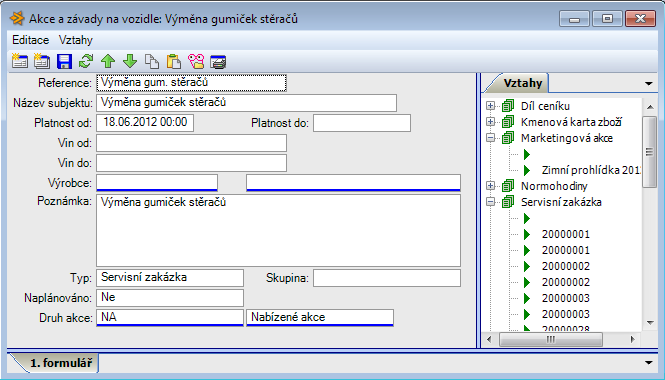This screenshot has height=380, width=665.
Task: Click the Naplánováno field showing Ne
Action: tap(170, 298)
